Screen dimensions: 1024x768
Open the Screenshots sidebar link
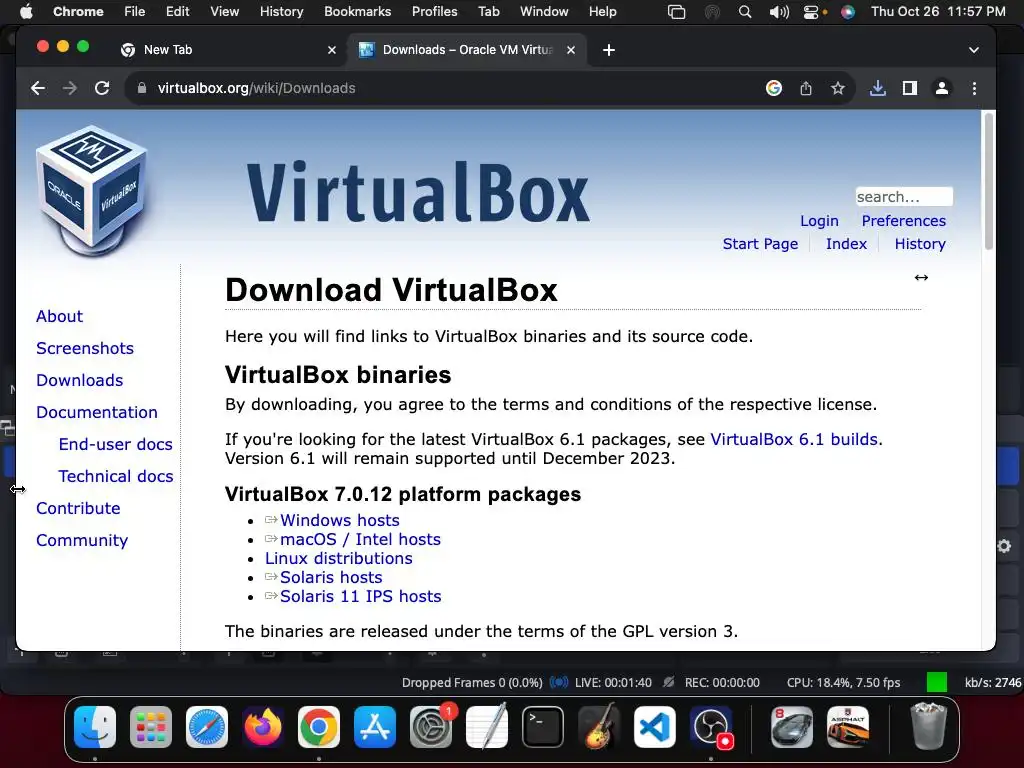point(85,348)
